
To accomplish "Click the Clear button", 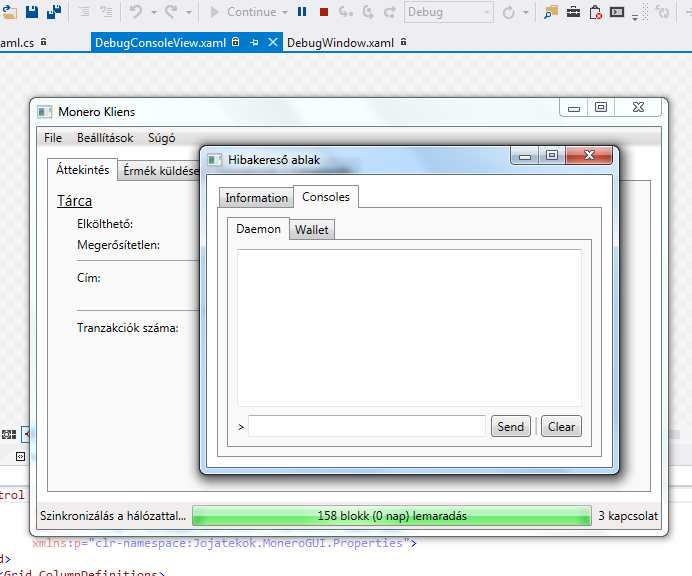I will pos(561,427).
